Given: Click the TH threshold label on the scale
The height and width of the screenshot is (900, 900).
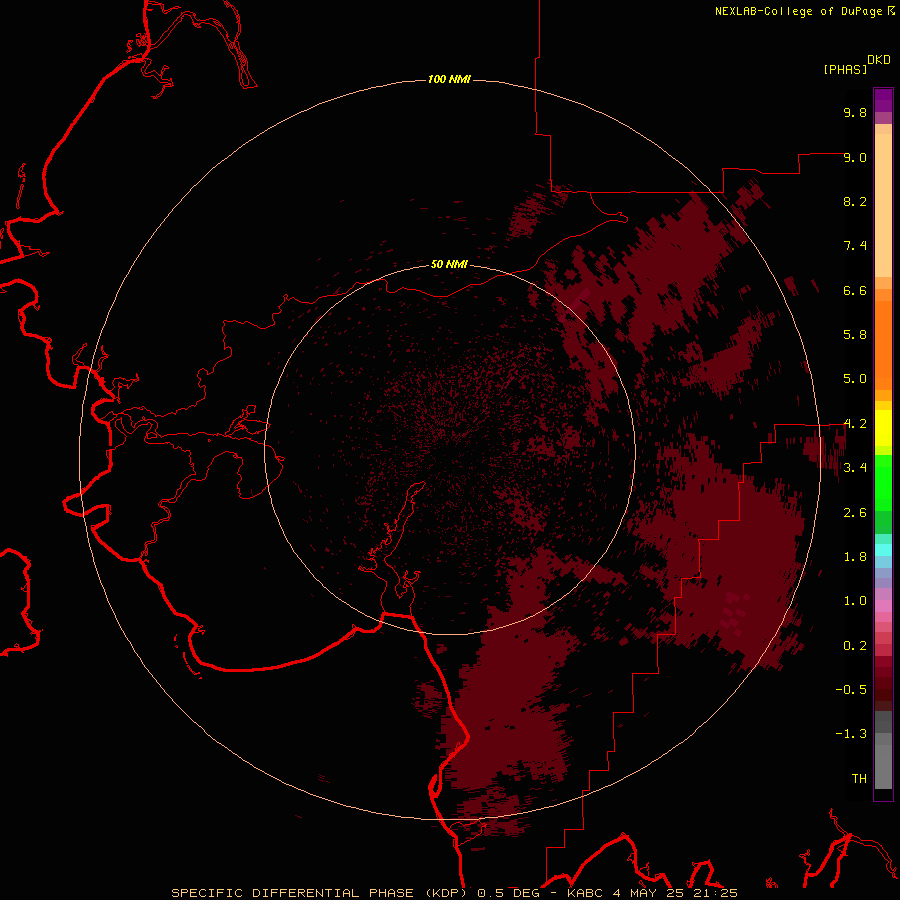Looking at the screenshot, I should click(x=859, y=779).
